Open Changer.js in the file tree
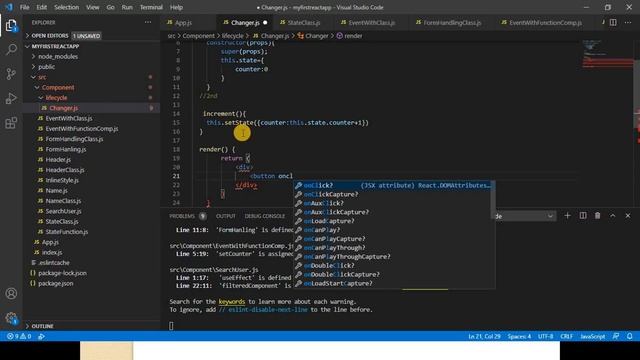This screenshot has height=360, width=640. point(63,108)
